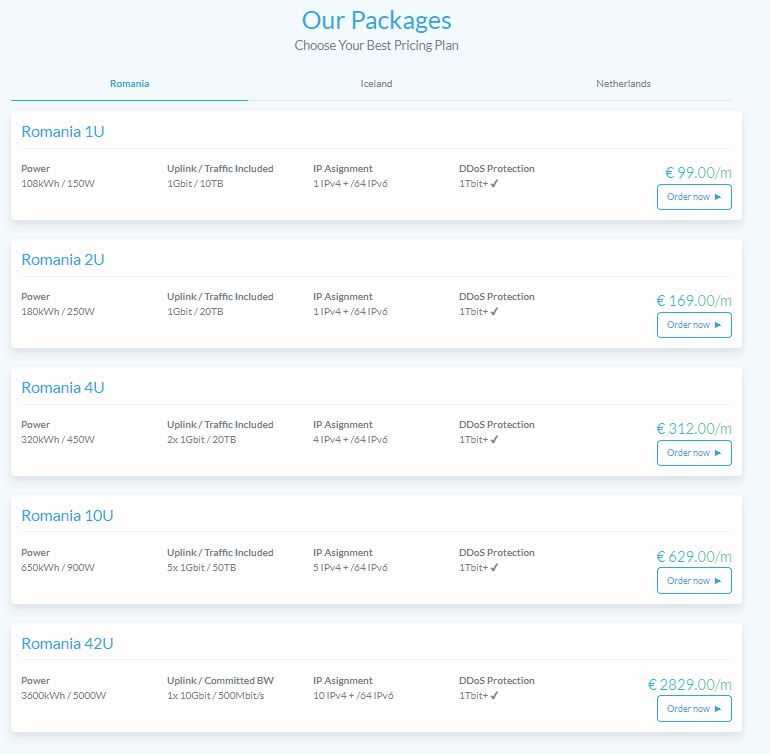Click the DDoS checkmark in Romania 1U
The width and height of the screenshot is (770, 754).
pyautogui.click(x=494, y=184)
